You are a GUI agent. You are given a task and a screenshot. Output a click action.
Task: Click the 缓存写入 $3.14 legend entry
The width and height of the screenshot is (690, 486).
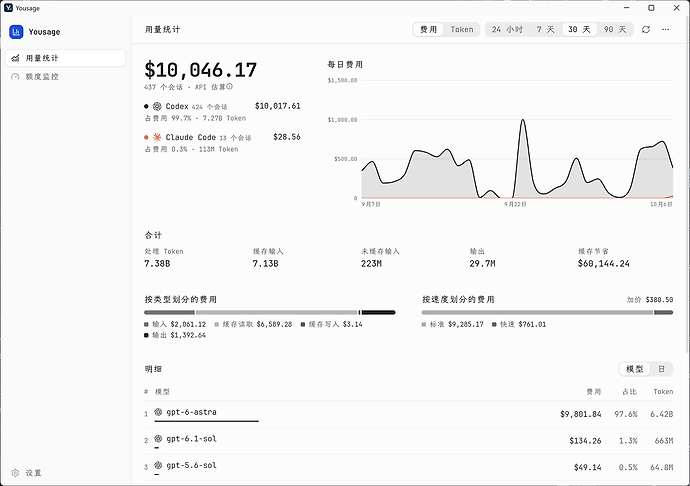pos(332,324)
